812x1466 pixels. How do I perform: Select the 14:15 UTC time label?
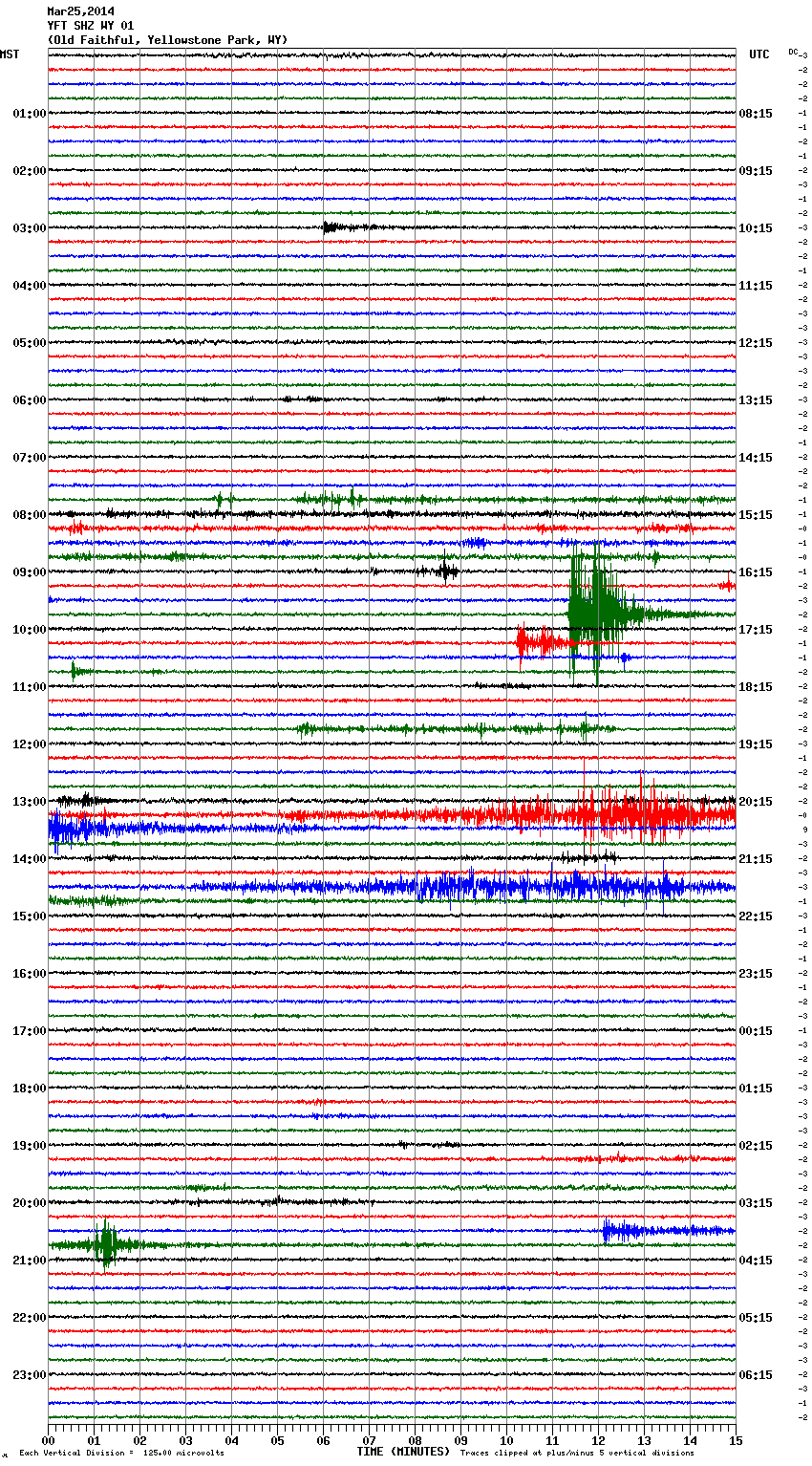click(x=756, y=458)
